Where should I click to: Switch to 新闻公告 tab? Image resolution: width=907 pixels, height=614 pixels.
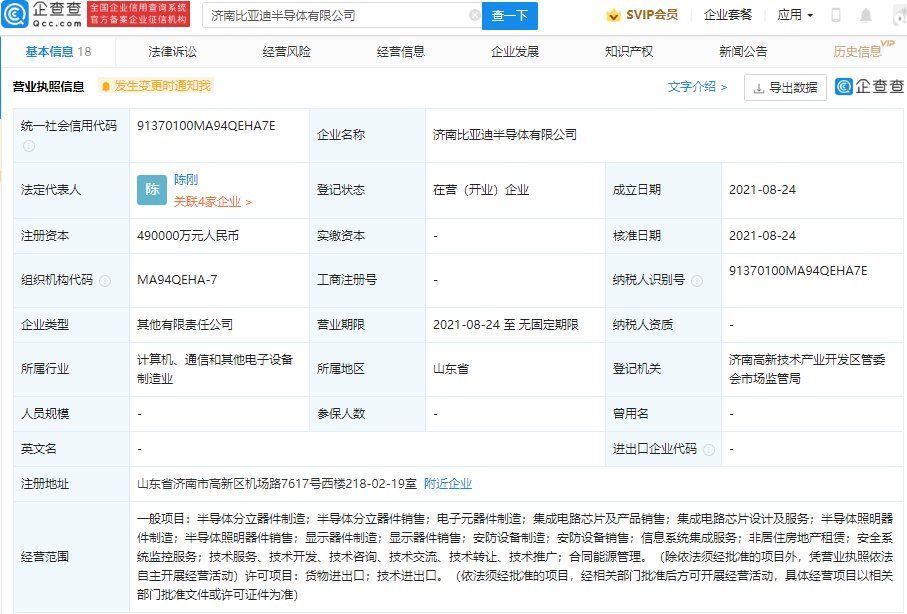(743, 52)
